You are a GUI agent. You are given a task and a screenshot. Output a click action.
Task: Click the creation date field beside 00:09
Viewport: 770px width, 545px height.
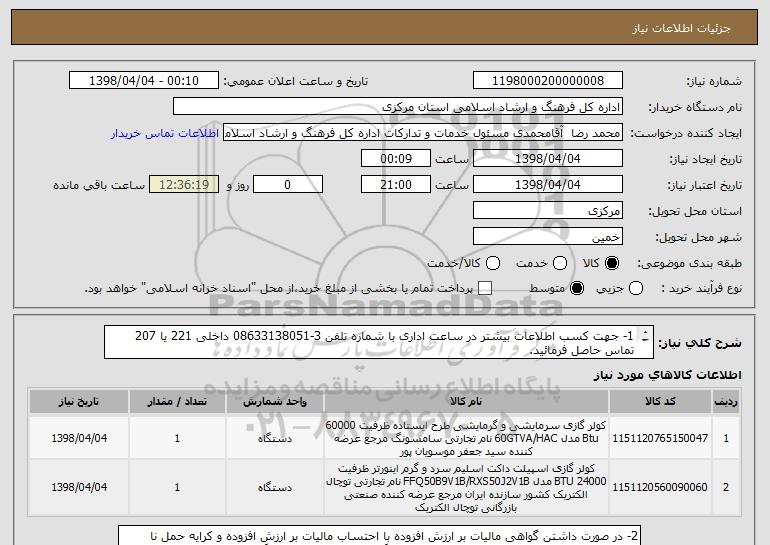point(548,159)
